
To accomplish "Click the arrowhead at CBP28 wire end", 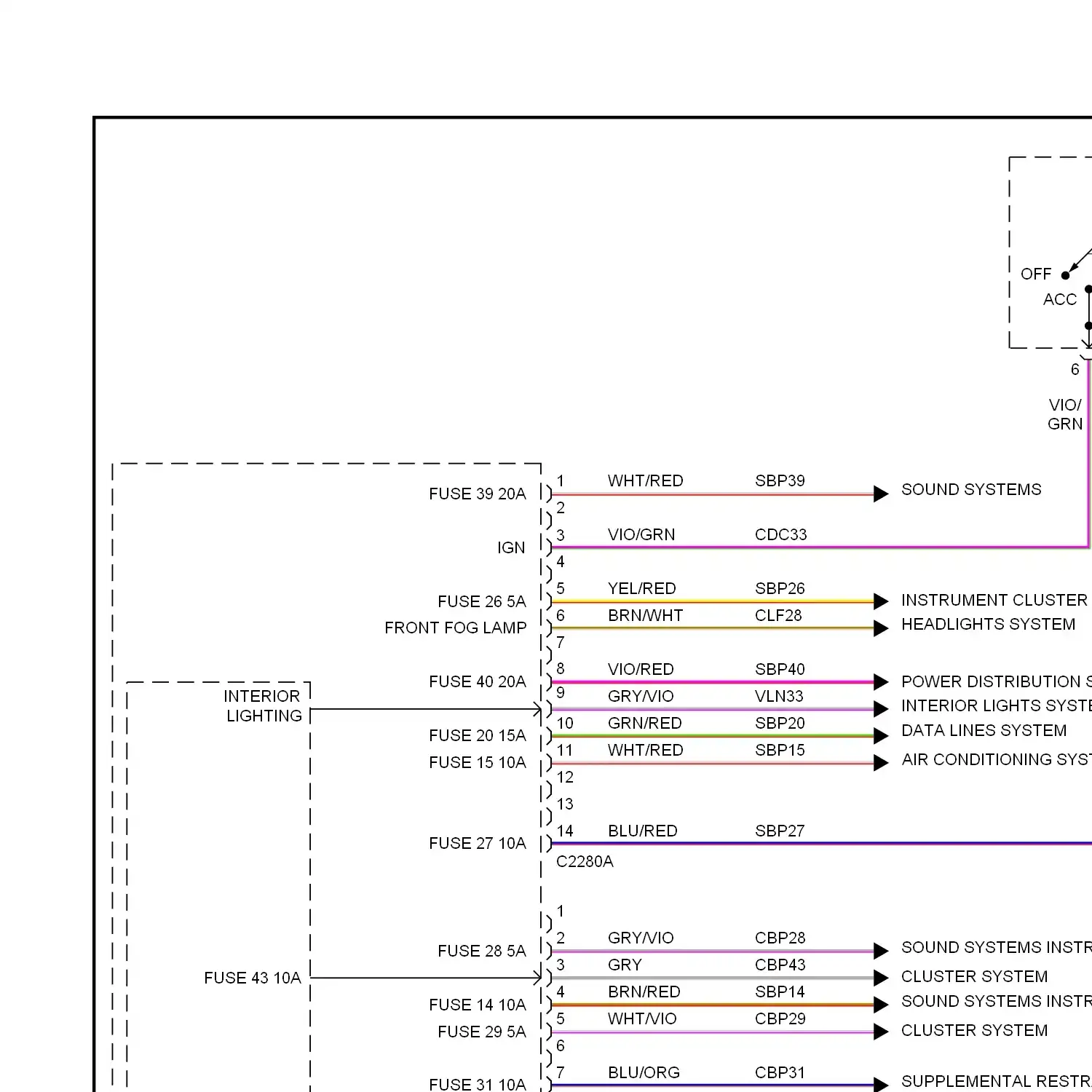I will coord(881,951).
